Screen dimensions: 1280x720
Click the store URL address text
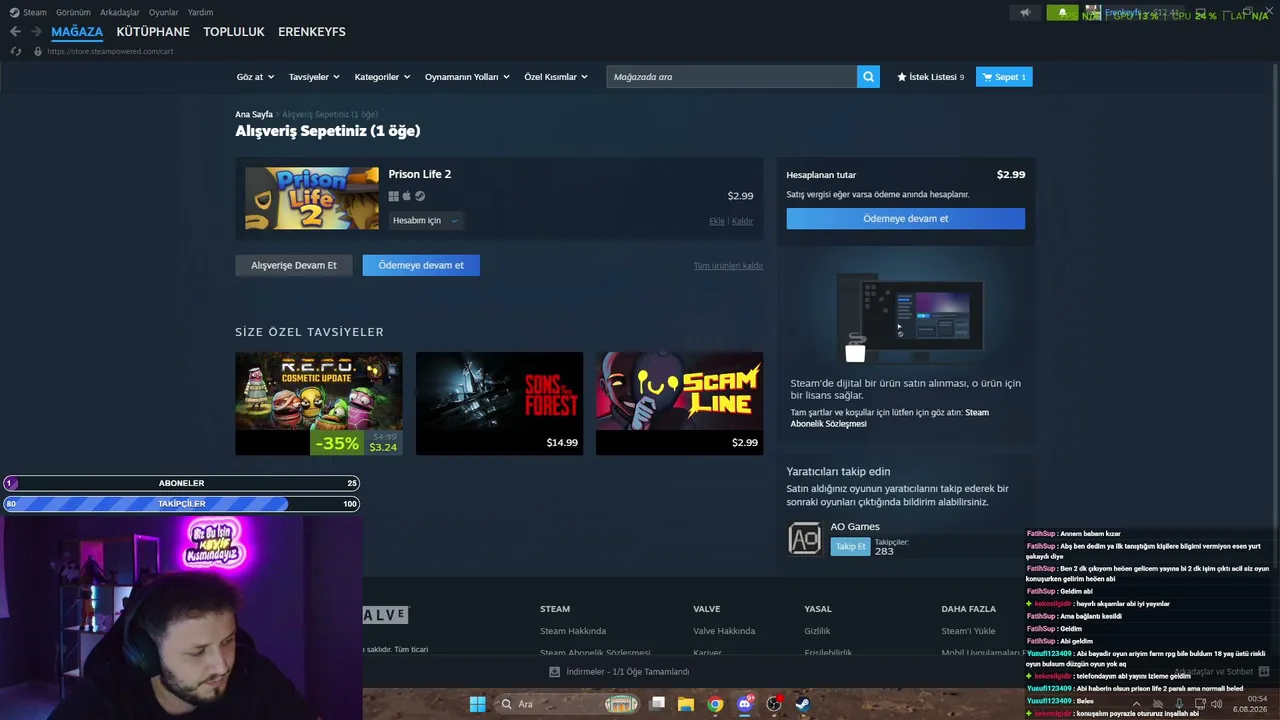coord(110,51)
